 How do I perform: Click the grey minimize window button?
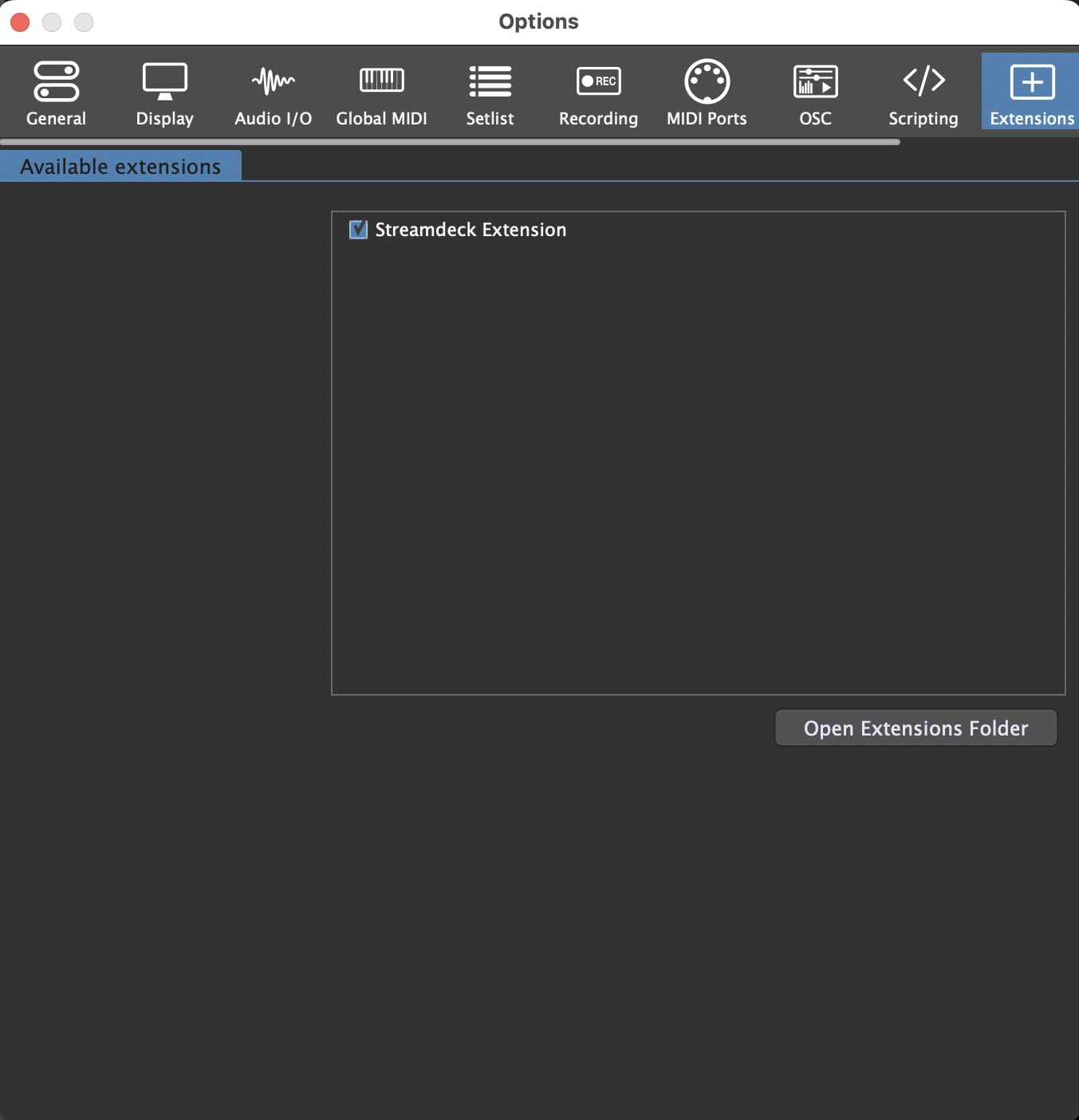coord(52,22)
